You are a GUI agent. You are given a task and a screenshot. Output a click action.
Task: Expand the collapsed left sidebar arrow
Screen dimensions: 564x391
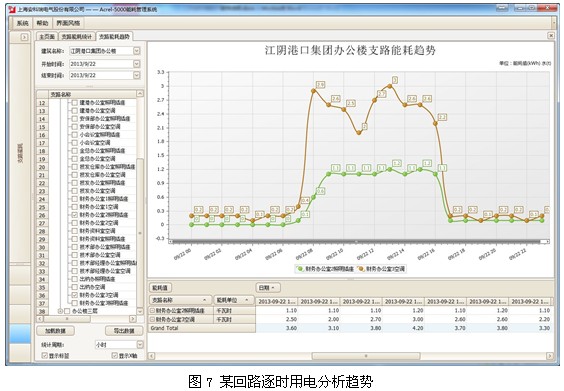[x=24, y=37]
